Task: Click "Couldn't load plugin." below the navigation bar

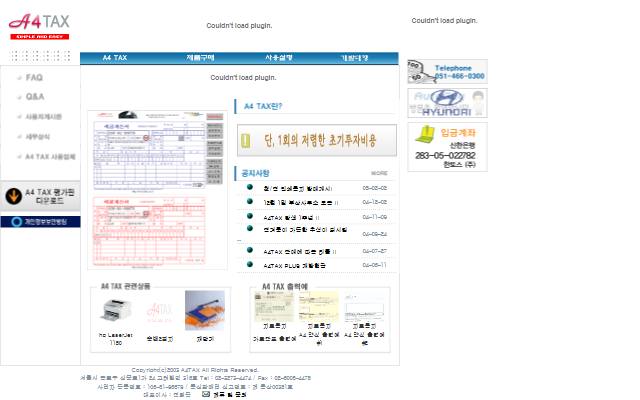Action: 243,78
